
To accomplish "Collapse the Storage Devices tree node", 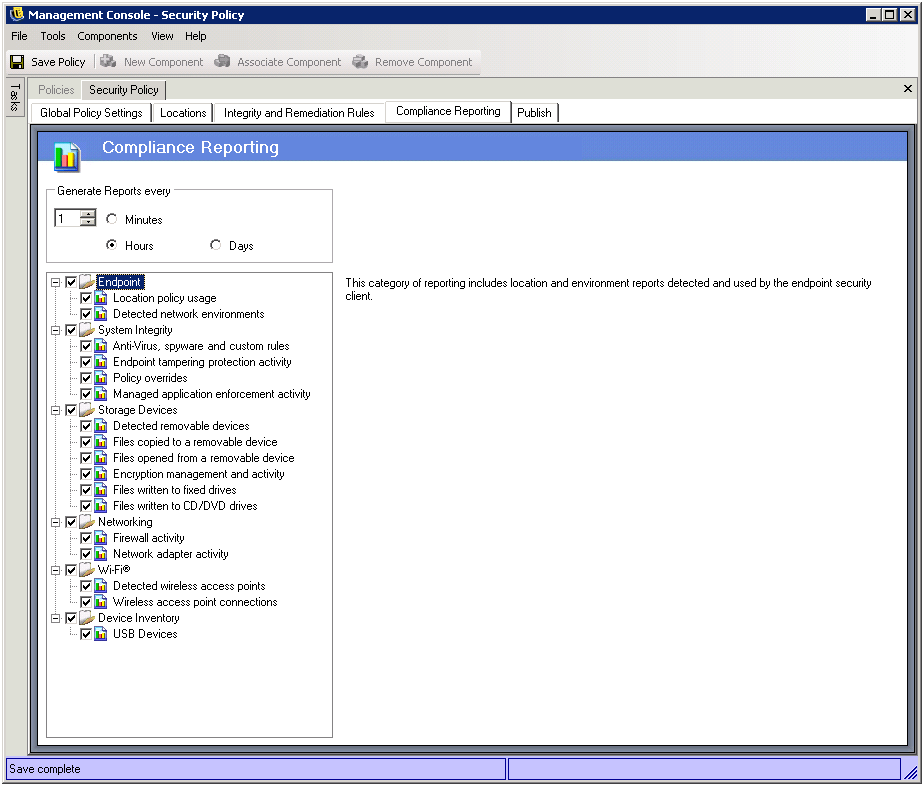I will [55, 410].
